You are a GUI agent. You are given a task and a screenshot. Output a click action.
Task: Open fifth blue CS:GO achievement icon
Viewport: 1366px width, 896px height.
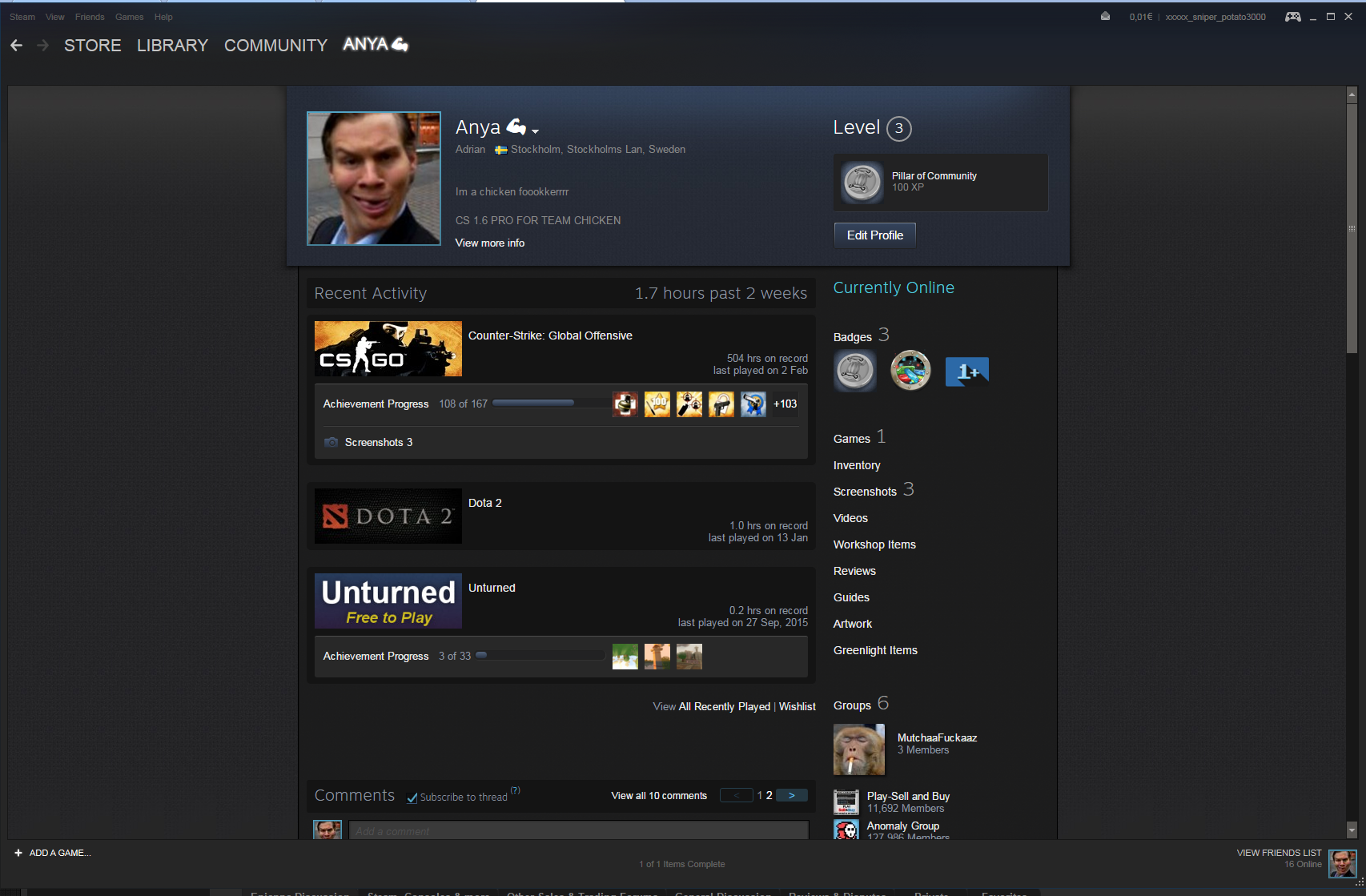(753, 404)
